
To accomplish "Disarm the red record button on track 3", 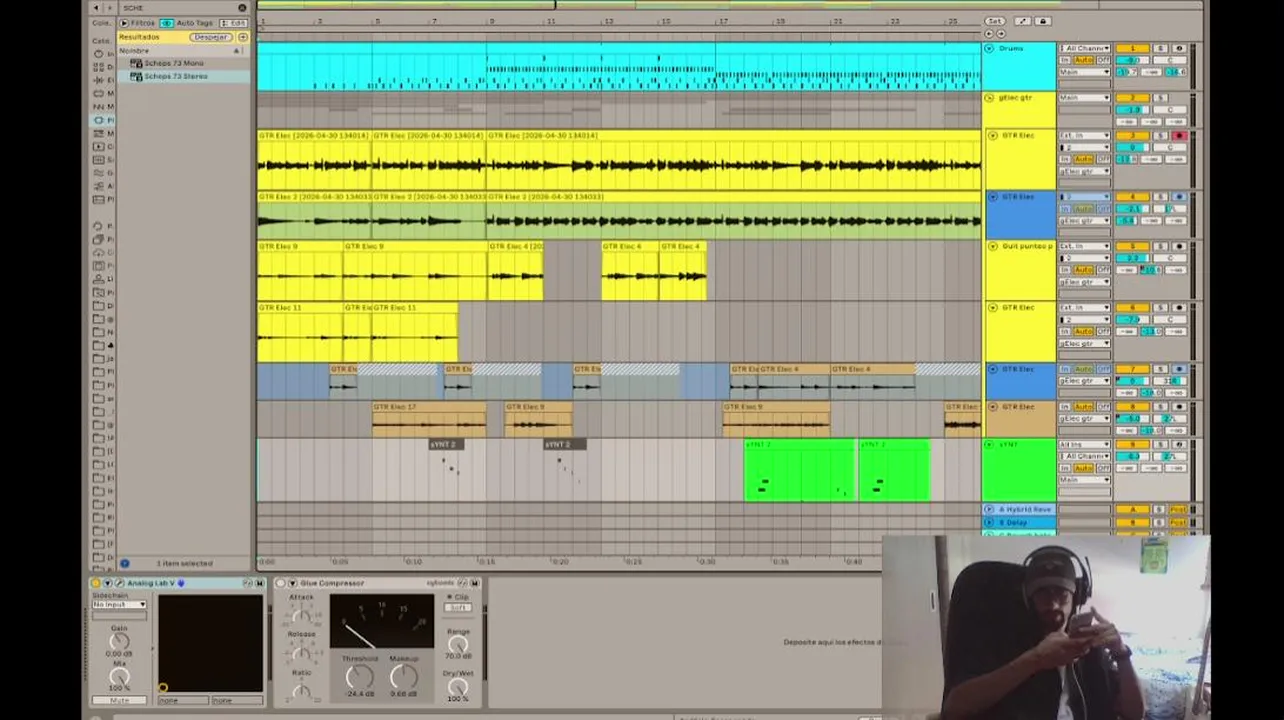I will pos(1179,135).
